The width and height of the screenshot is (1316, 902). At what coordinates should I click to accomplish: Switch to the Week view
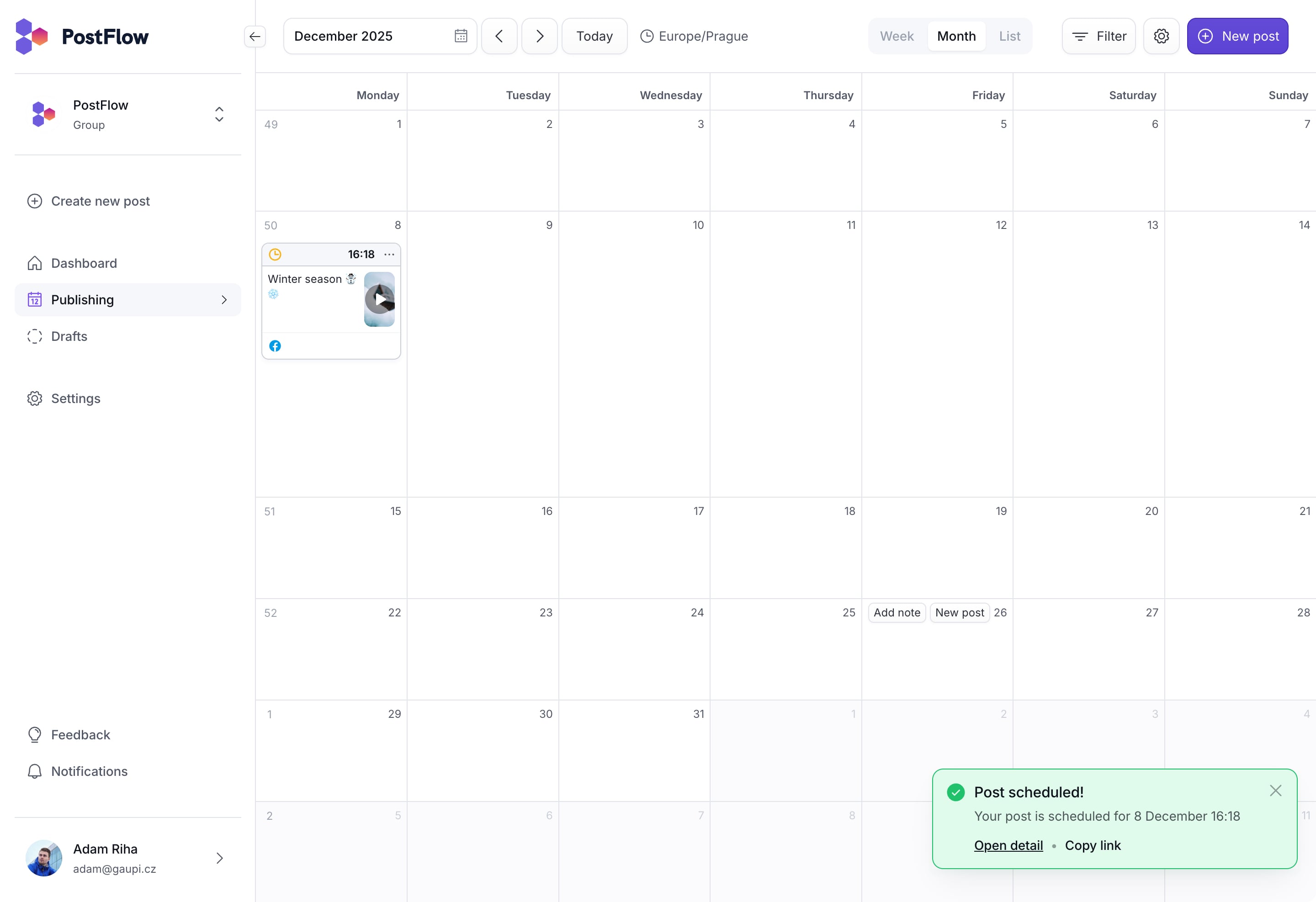[897, 36]
